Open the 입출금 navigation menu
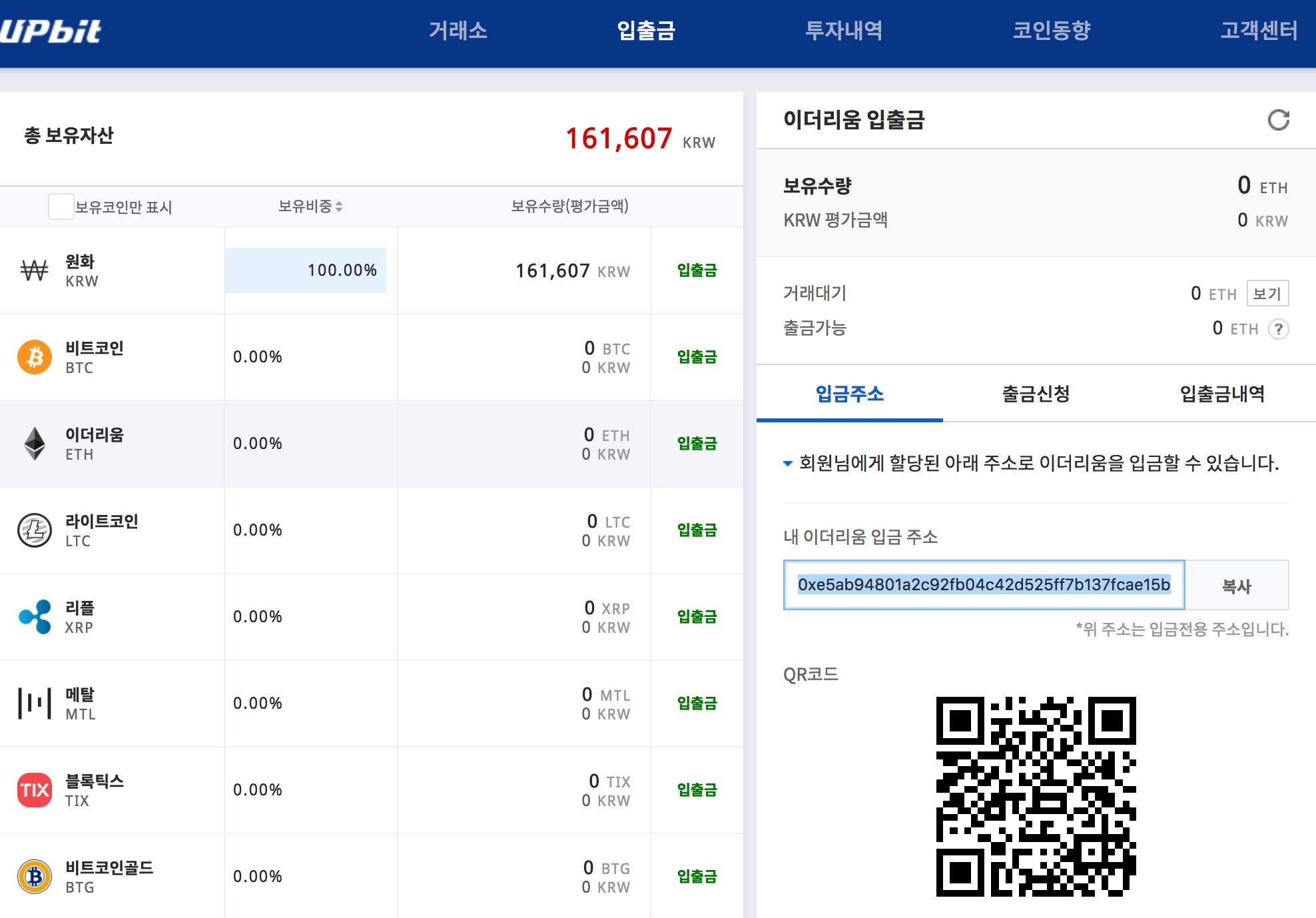 click(x=645, y=31)
